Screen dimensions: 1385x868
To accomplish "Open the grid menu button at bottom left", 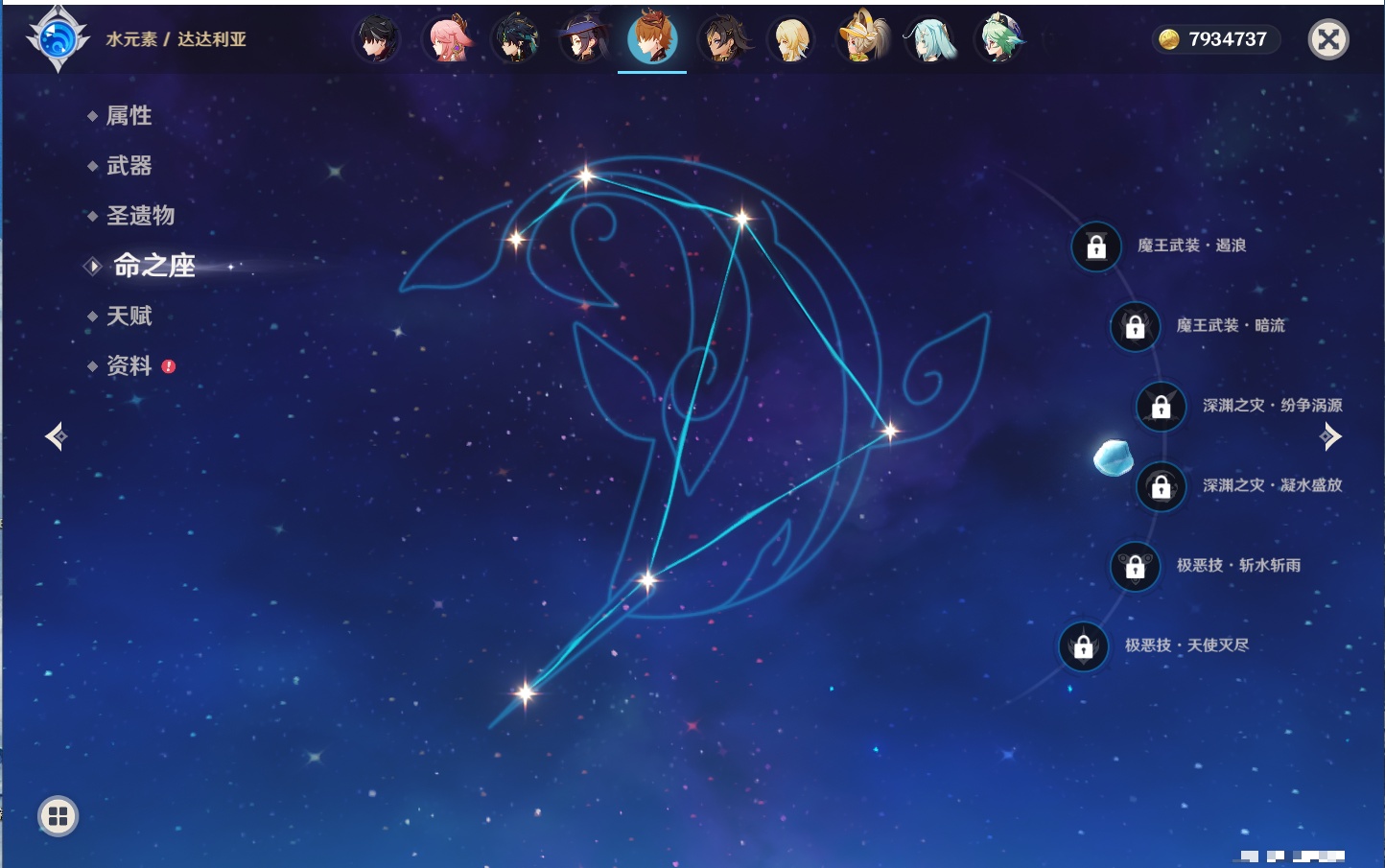I will (58, 816).
